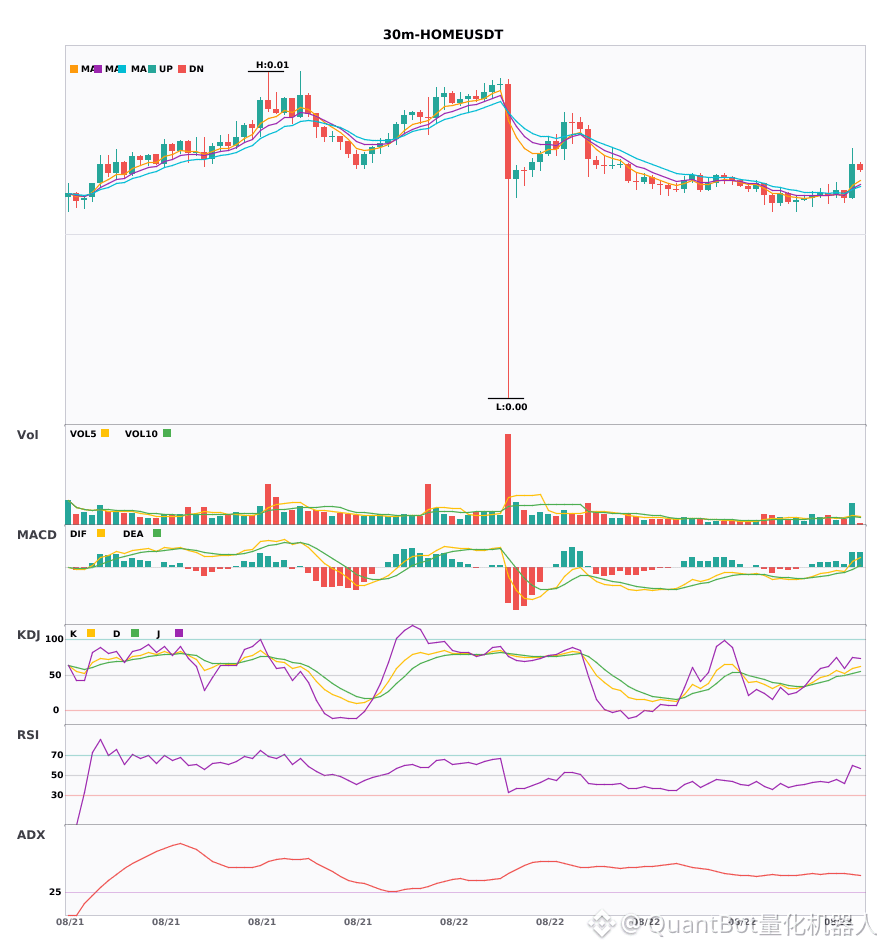Click the L:0.00 low price label

pyautogui.click(x=511, y=407)
